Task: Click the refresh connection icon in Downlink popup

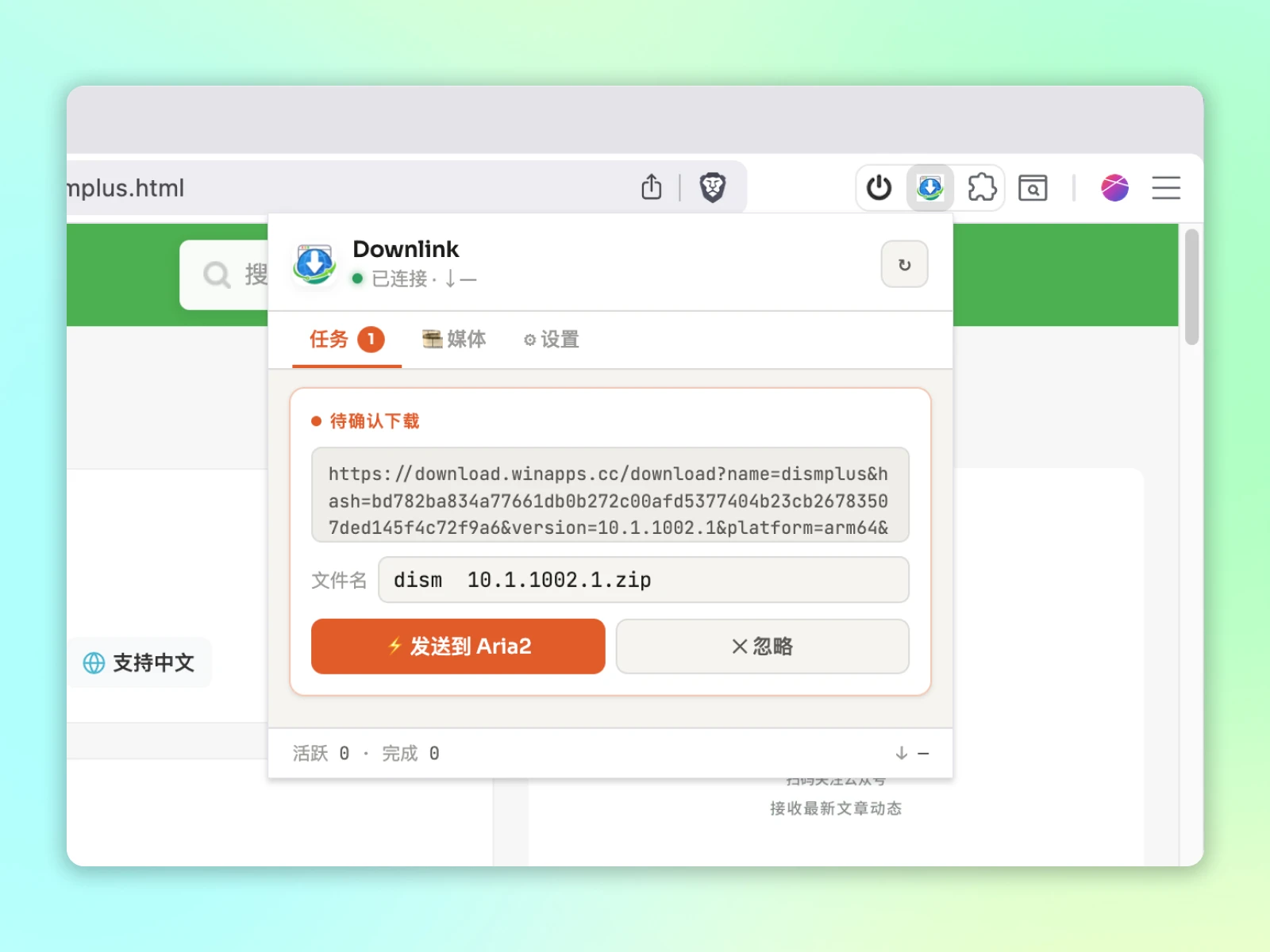Action: (904, 264)
